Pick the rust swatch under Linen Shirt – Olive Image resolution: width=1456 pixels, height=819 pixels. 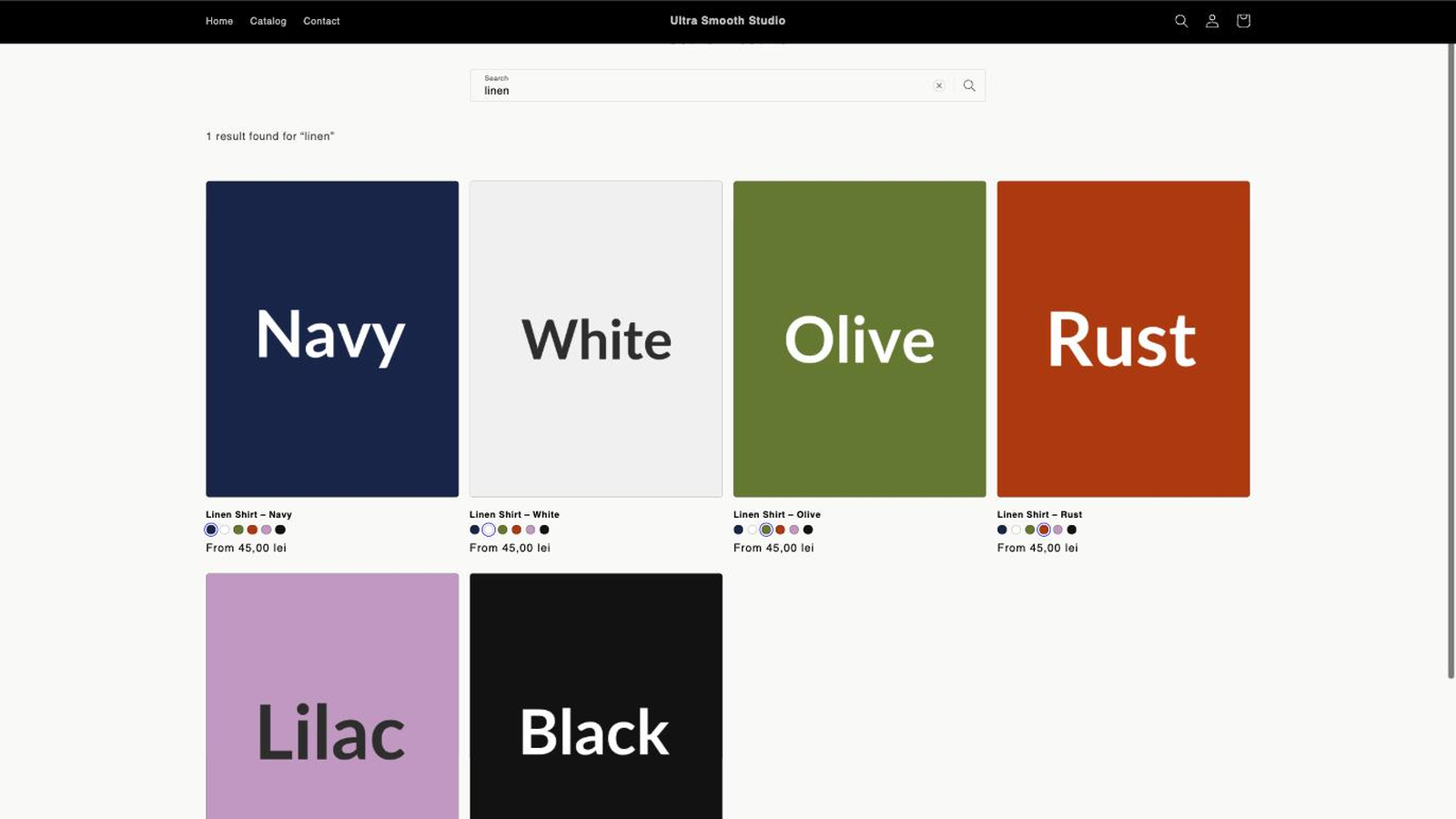pos(780,530)
